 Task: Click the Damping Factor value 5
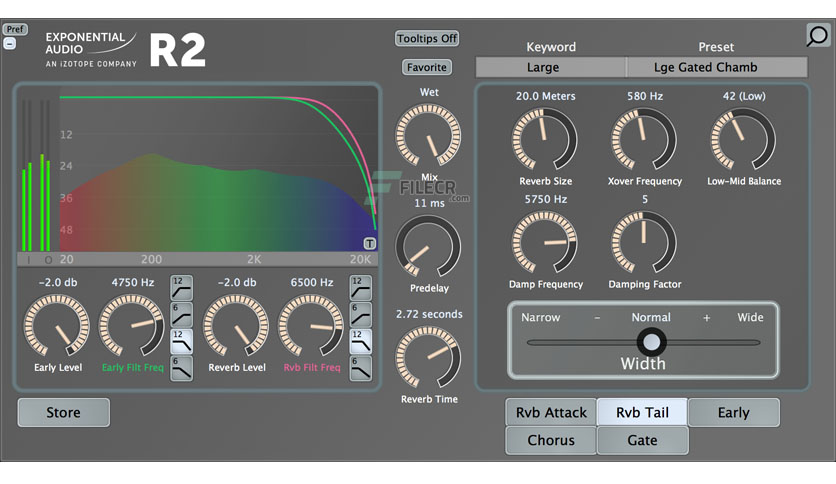tap(645, 199)
